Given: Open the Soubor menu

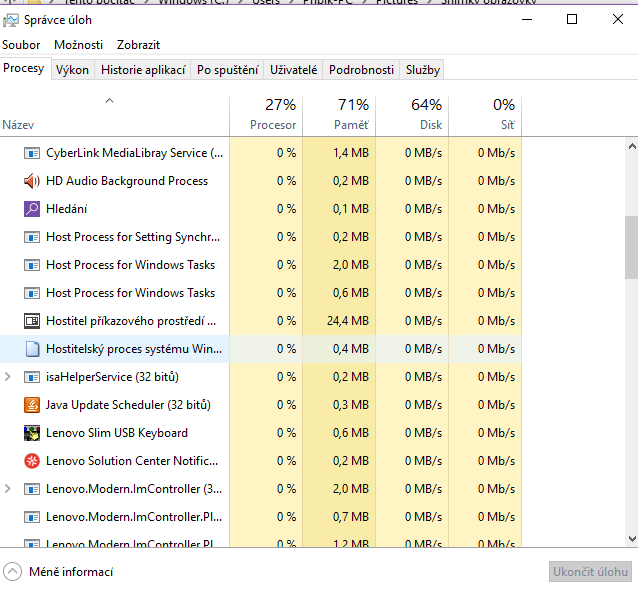Looking at the screenshot, I should coord(21,45).
